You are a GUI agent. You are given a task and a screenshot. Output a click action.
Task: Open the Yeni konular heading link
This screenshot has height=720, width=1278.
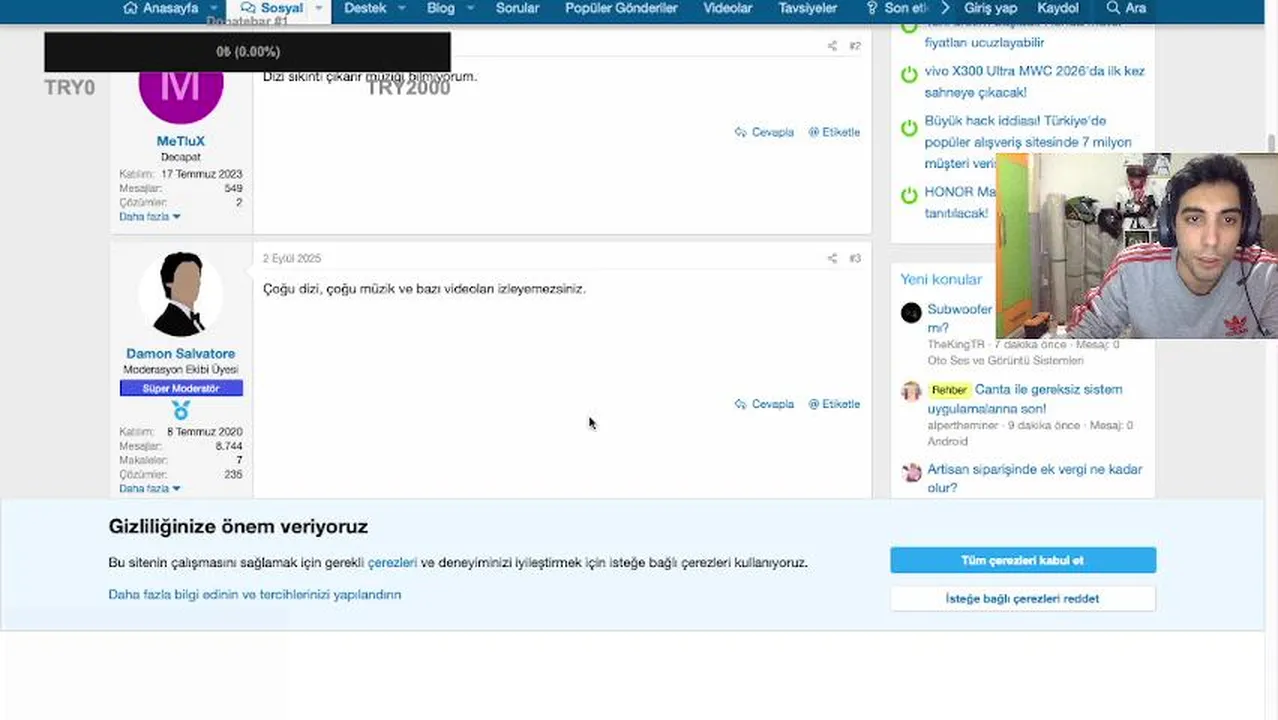941,279
